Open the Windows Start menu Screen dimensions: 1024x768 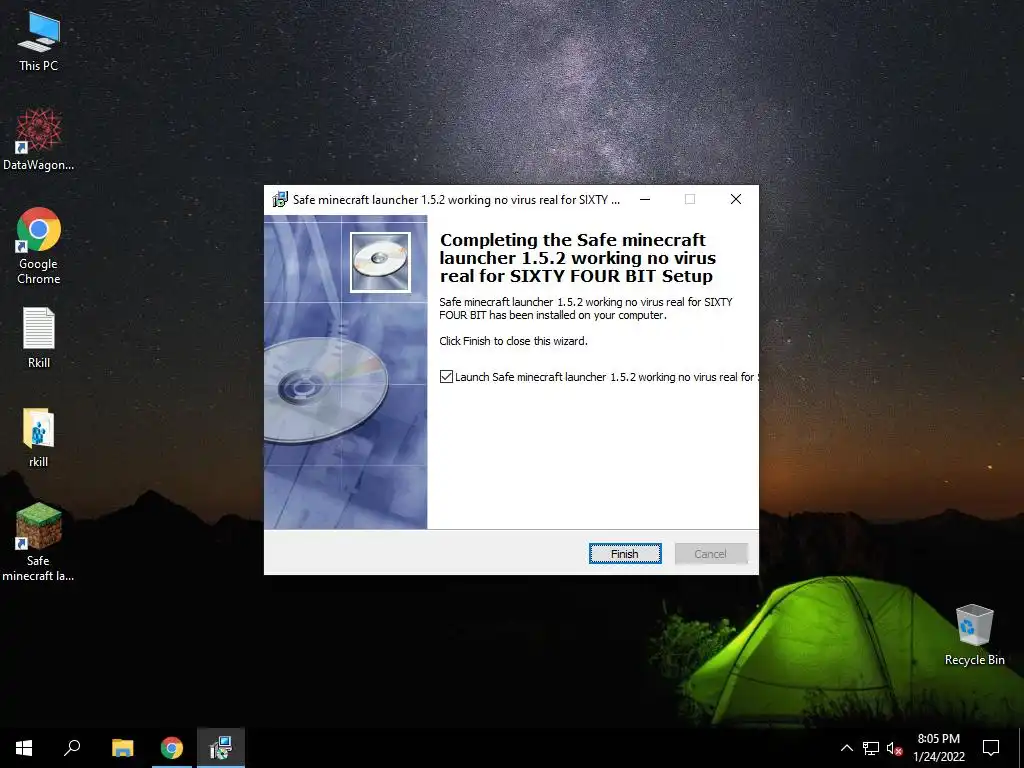tap(24, 748)
